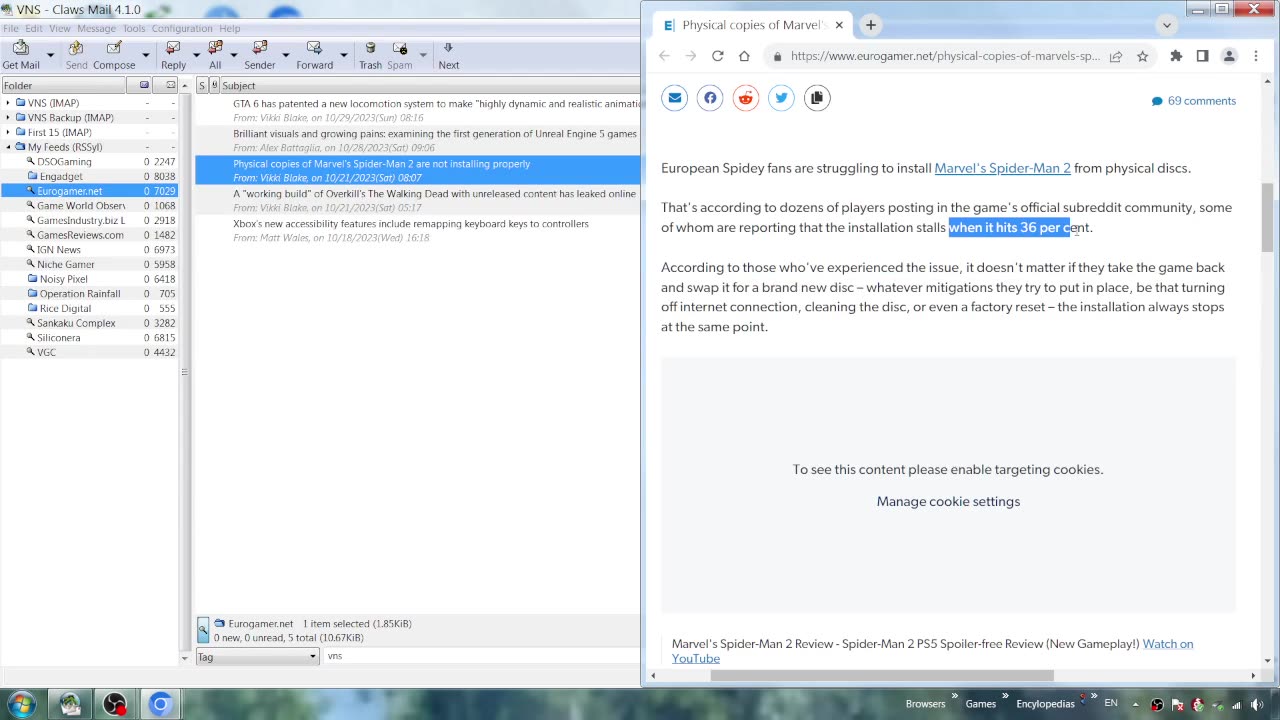Open the Tag search type dropdown
1280x720 pixels.
[257, 656]
